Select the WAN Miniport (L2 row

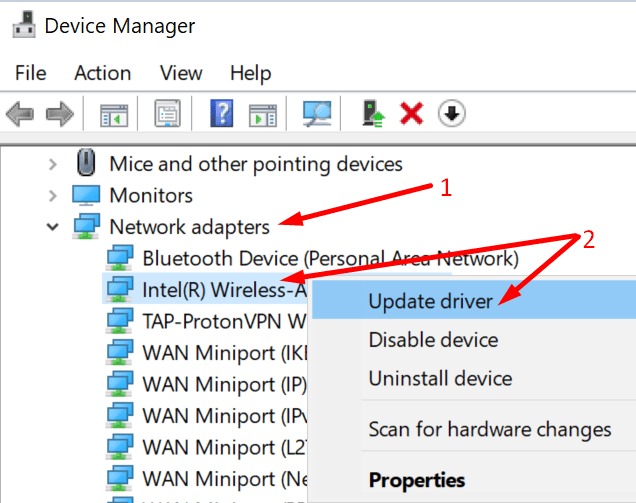pyautogui.click(x=225, y=447)
